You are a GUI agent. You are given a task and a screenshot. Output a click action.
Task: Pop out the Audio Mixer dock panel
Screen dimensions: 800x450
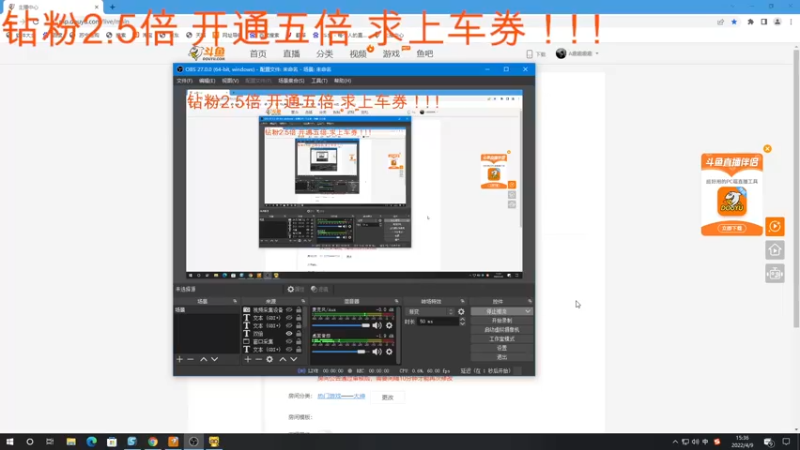[396, 301]
